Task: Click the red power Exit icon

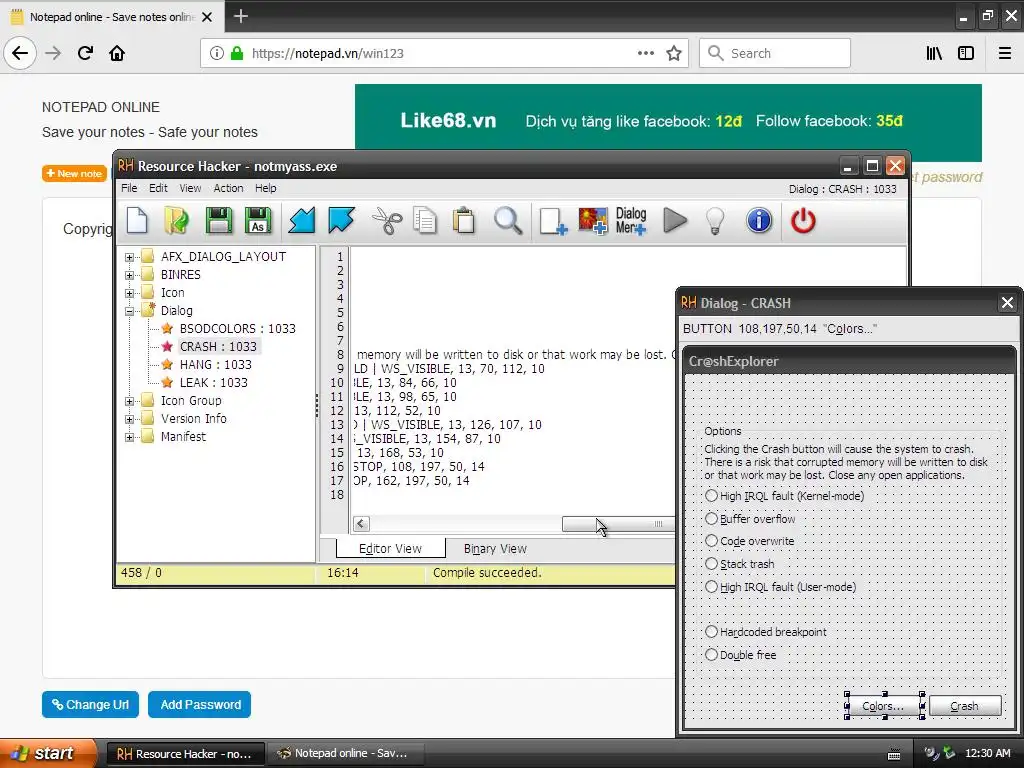Action: 803,221
